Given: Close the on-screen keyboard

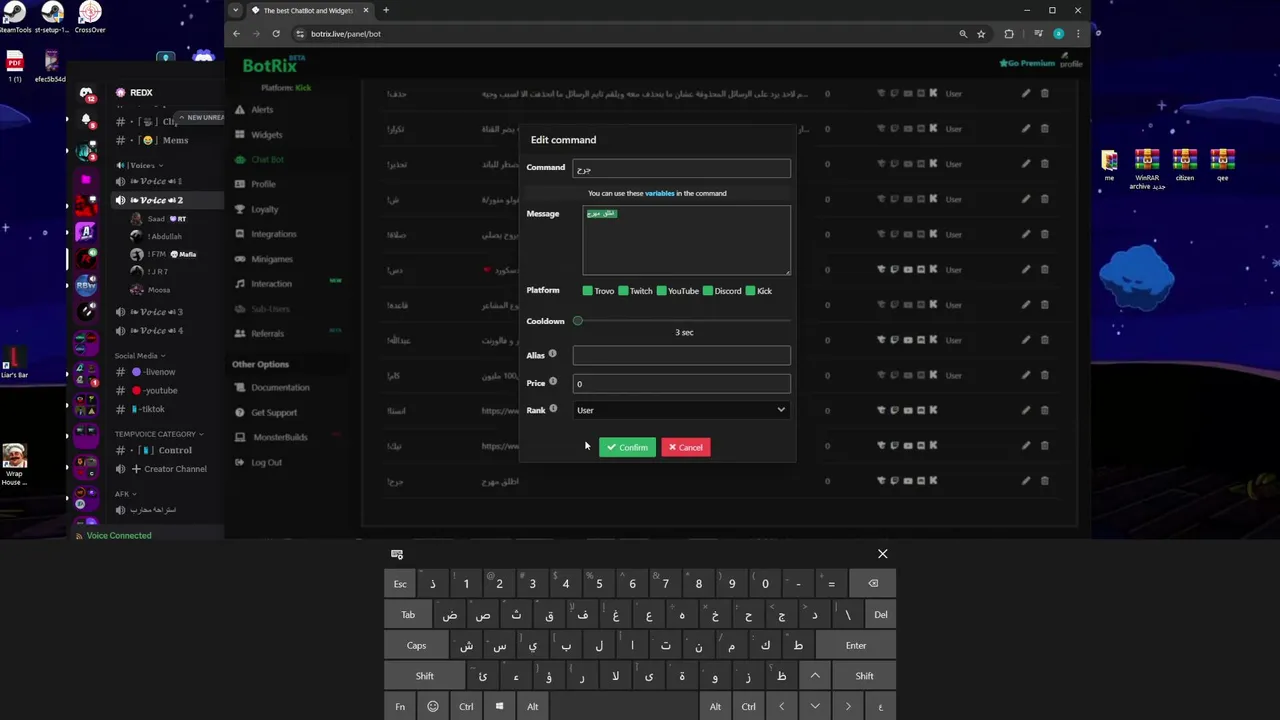Looking at the screenshot, I should [882, 554].
